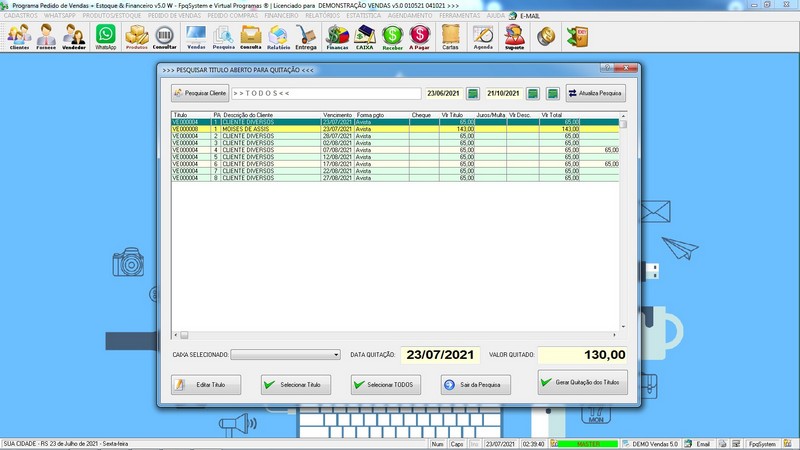Viewport: 800px width, 450px height.
Task: Select the row with Vencimento 22/08/2021
Action: (395, 171)
